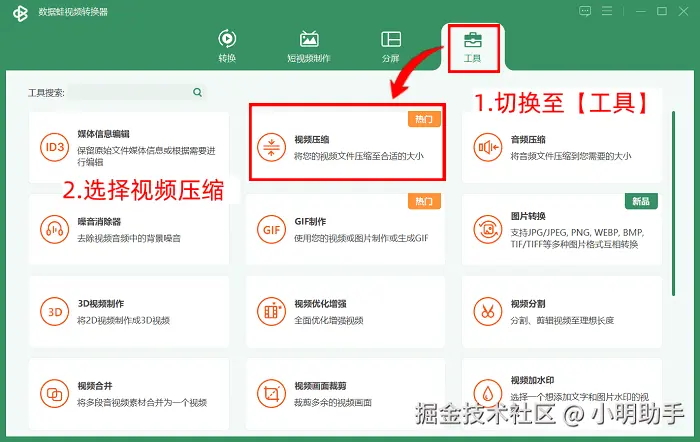Click the 3D视频制作 icon
Screen dimensions: 700x442
click(54, 312)
